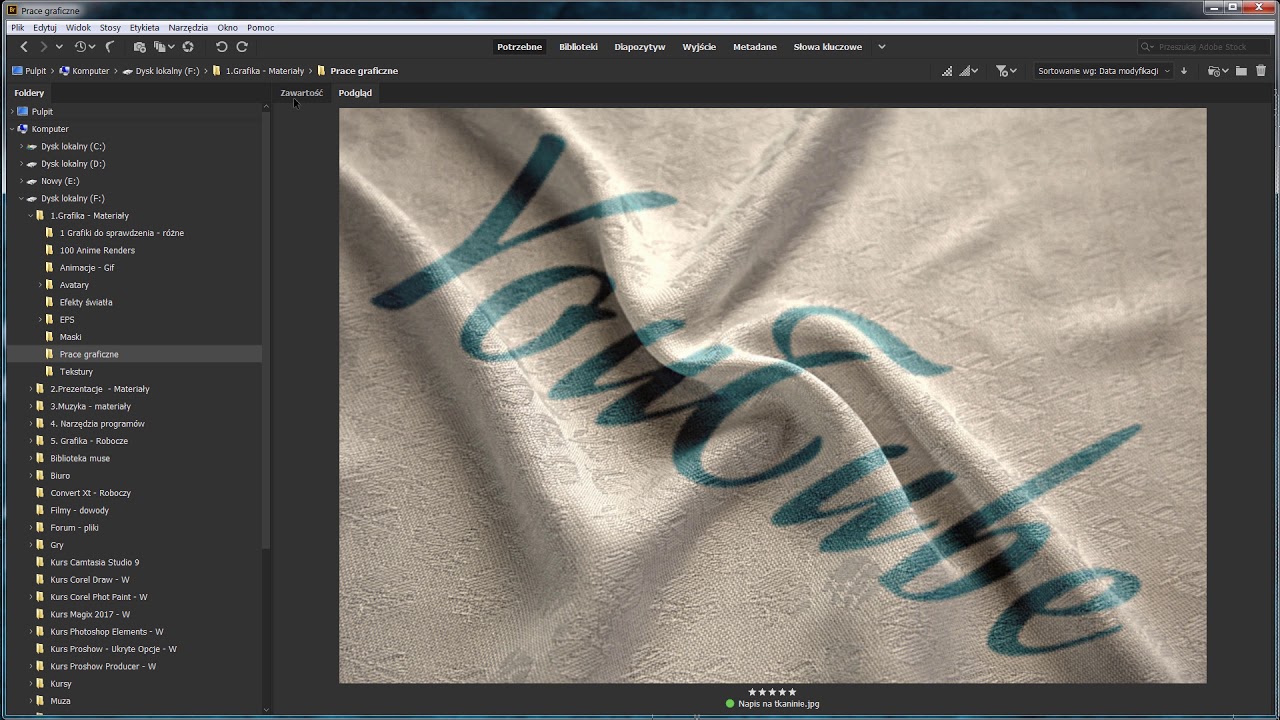Image resolution: width=1280 pixels, height=720 pixels.
Task: Click Dysk lokalny (F:) in path bar
Action: click(167, 71)
